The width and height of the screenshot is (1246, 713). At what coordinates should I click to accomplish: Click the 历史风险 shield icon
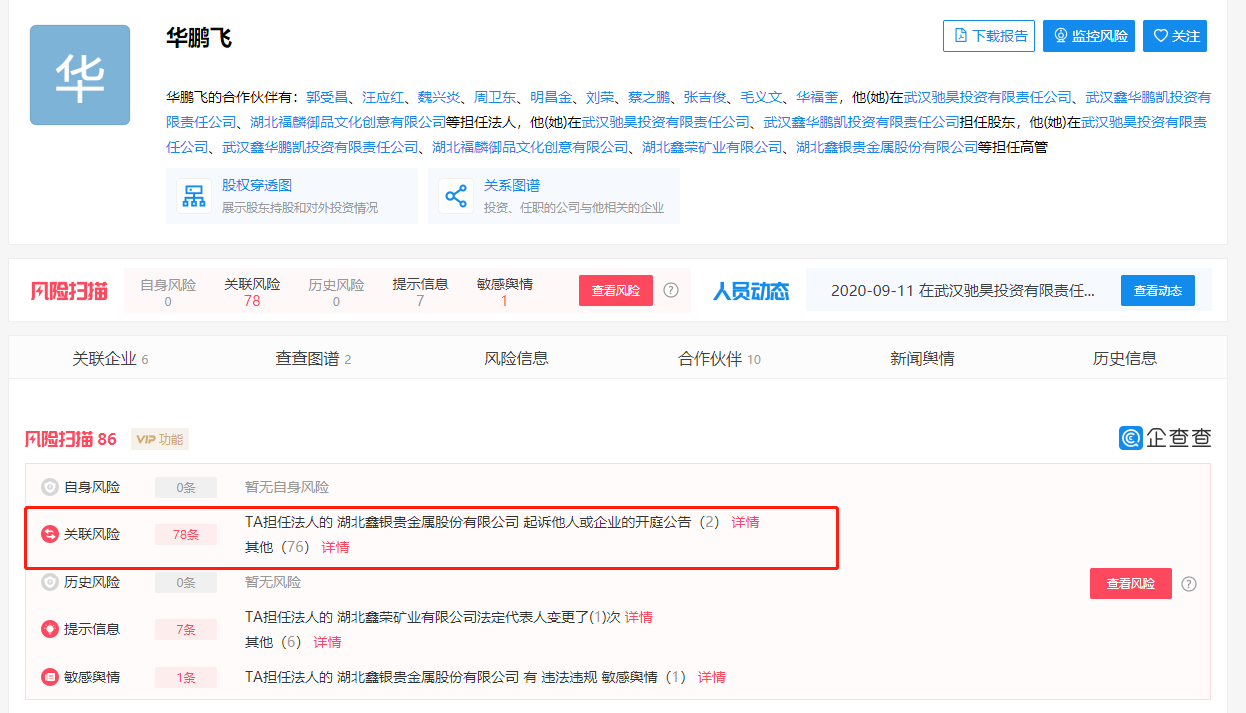coord(49,582)
